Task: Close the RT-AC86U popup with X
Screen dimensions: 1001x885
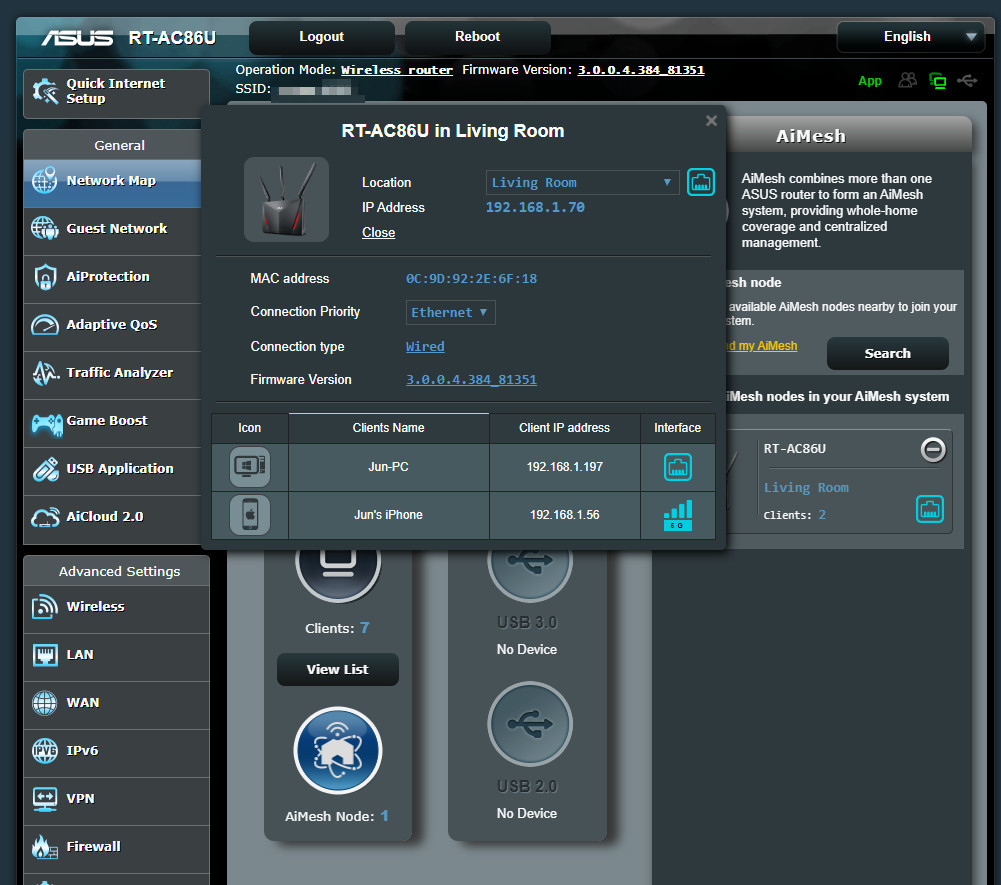Action: (x=711, y=121)
